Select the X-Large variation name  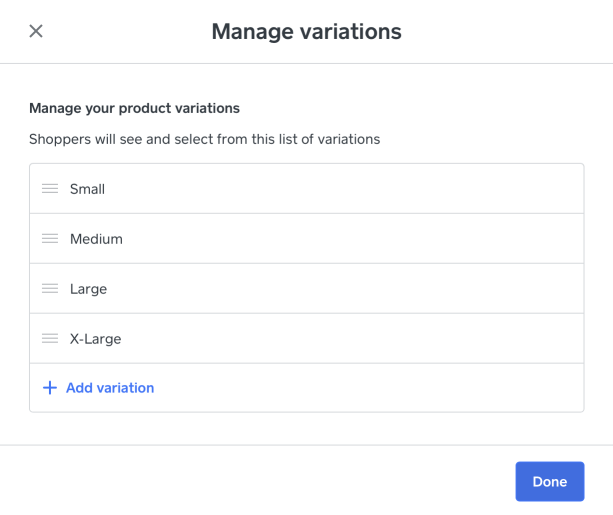pyautogui.click(x=95, y=339)
